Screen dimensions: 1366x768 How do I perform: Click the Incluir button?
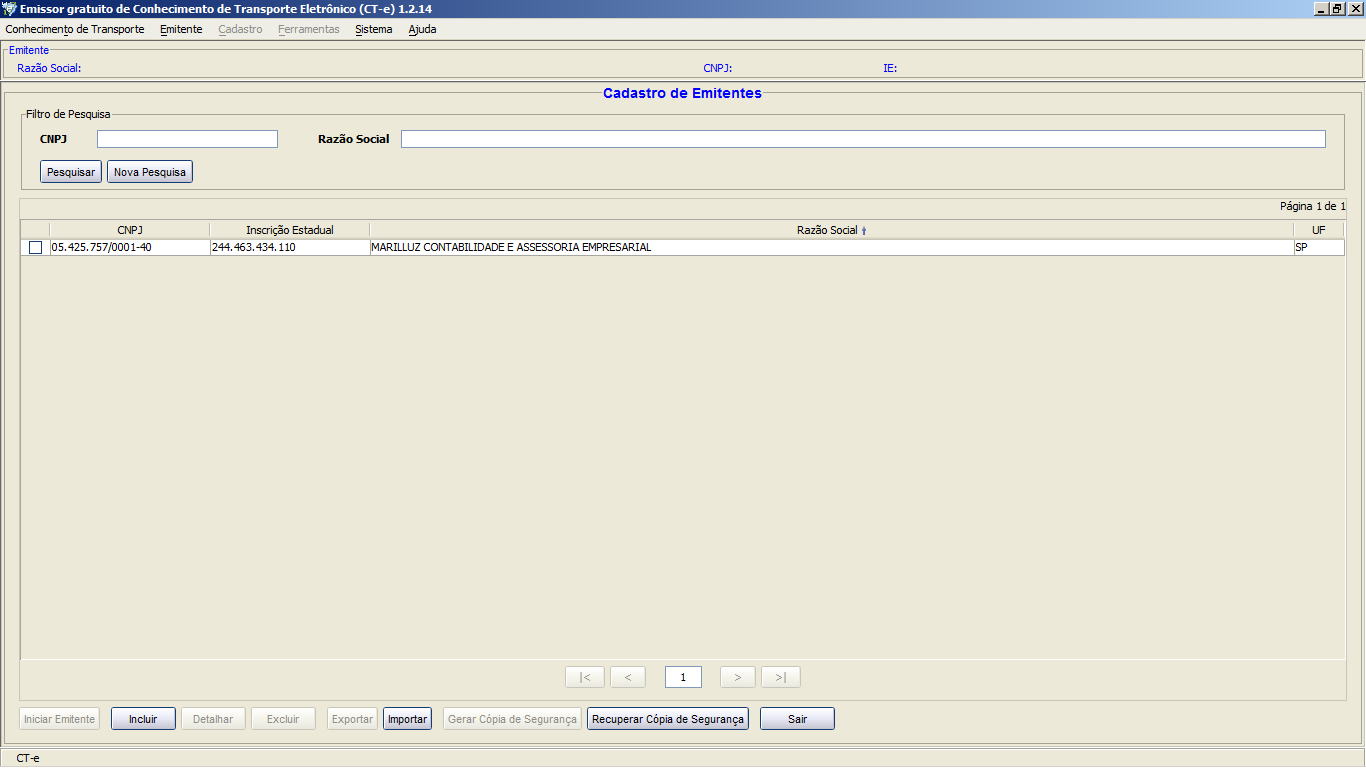coord(143,719)
